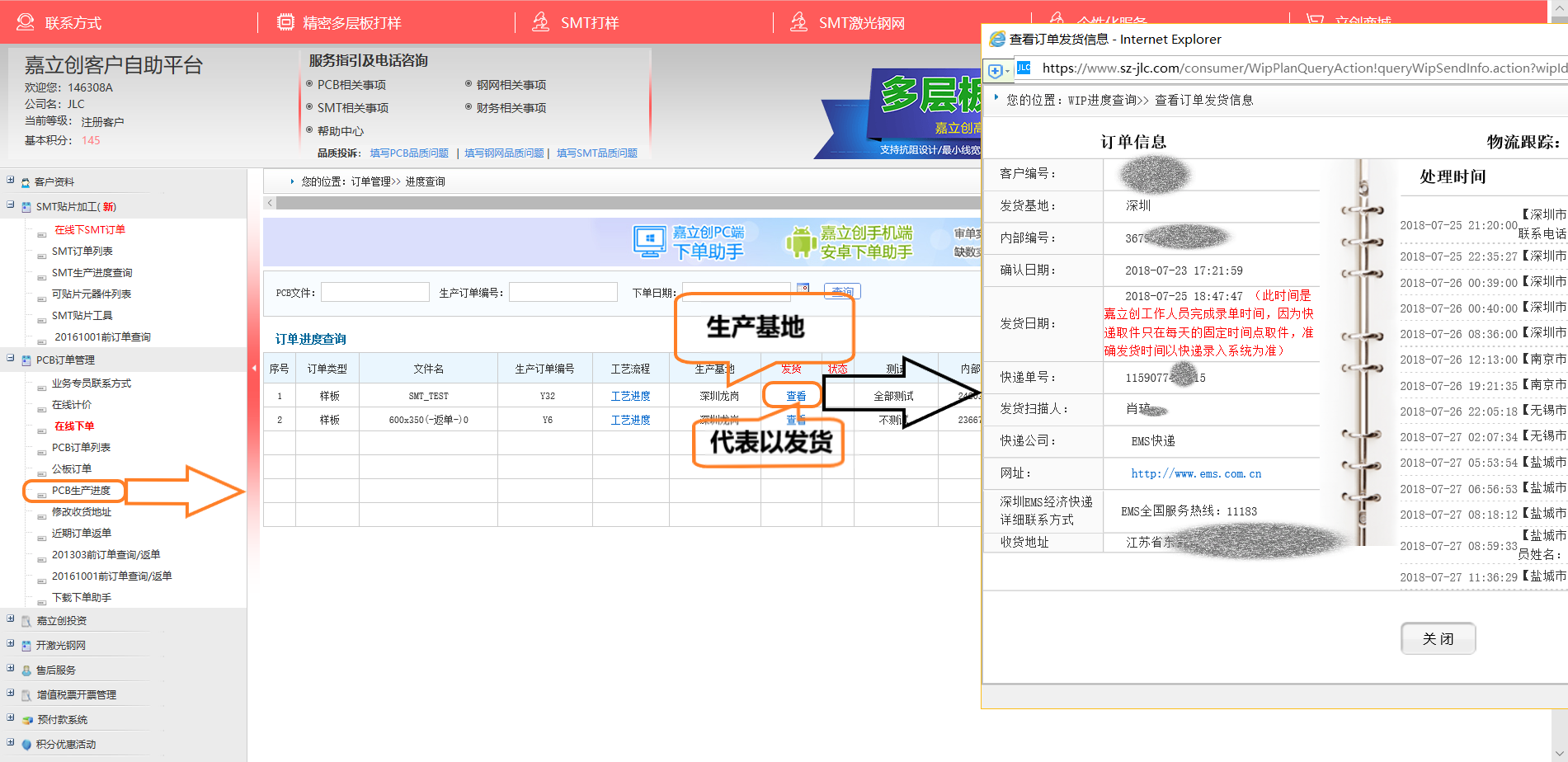Click the horizontal scrollbar left arrow

pos(270,203)
